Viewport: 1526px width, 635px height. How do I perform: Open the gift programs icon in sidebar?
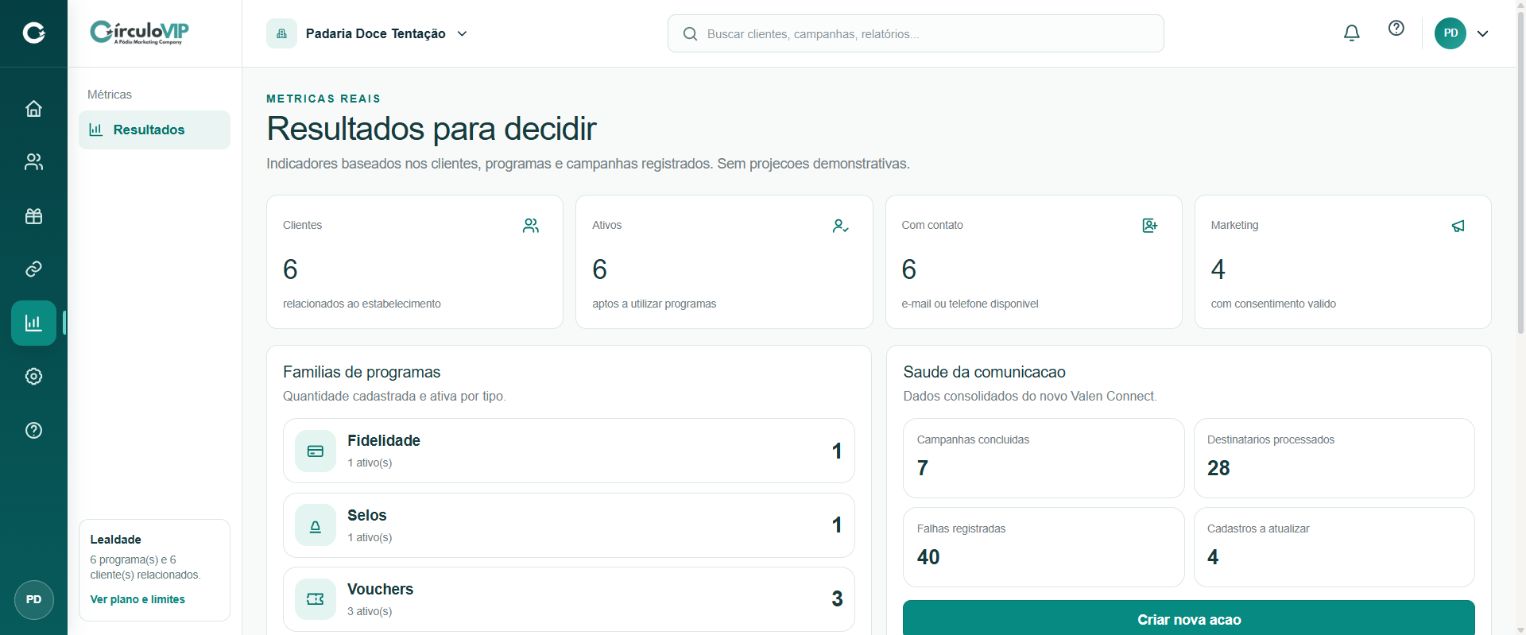tap(33, 216)
